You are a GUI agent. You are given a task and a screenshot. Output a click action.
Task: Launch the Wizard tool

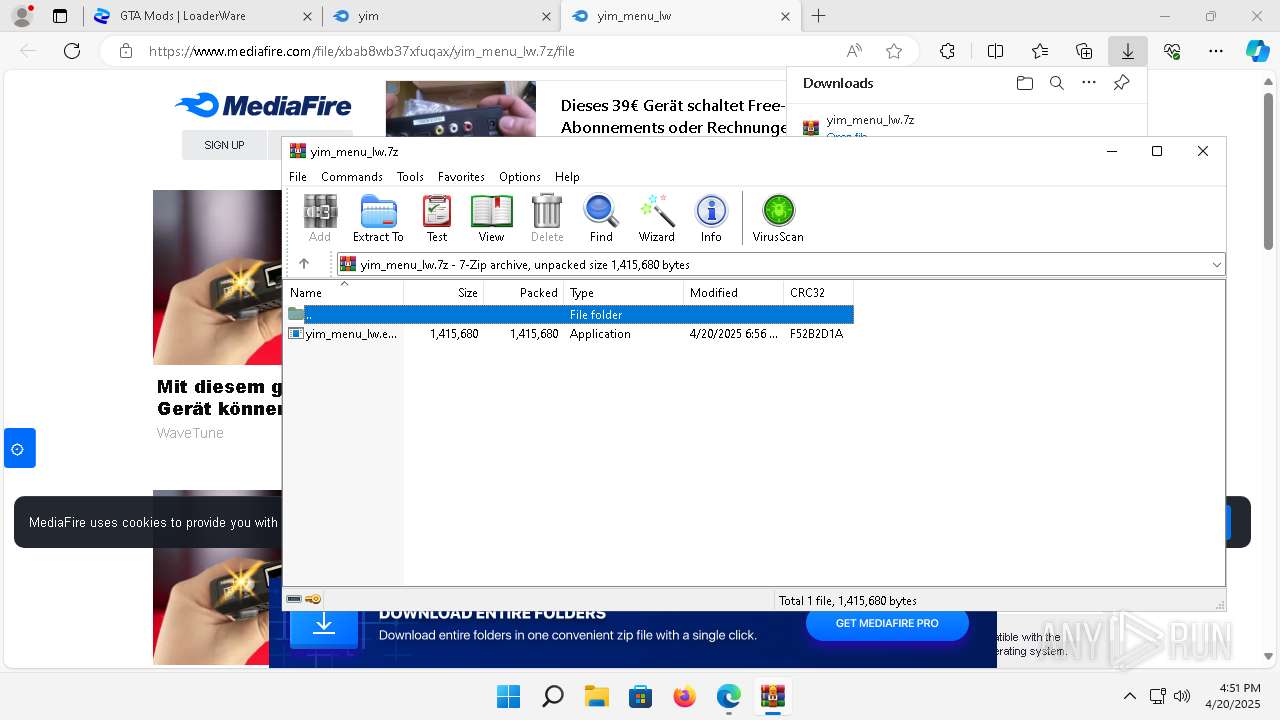click(657, 218)
